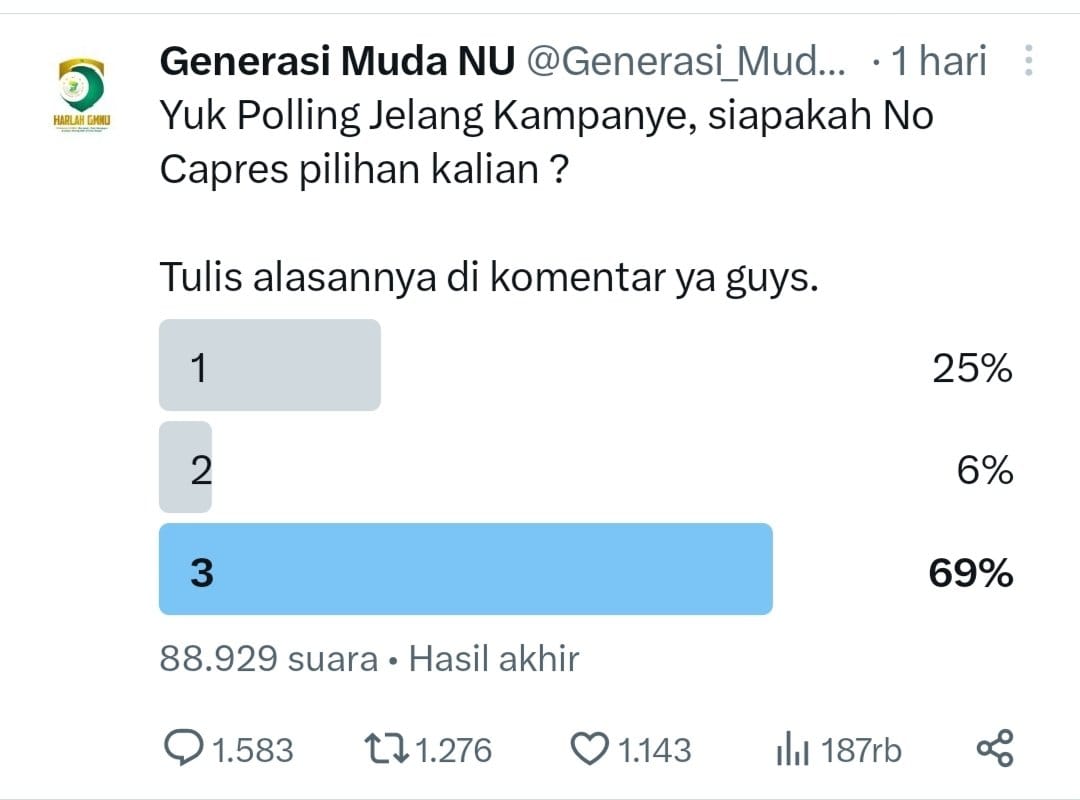The width and height of the screenshot is (1080, 800).
Task: Select poll option 1 bar
Action: click(x=270, y=365)
